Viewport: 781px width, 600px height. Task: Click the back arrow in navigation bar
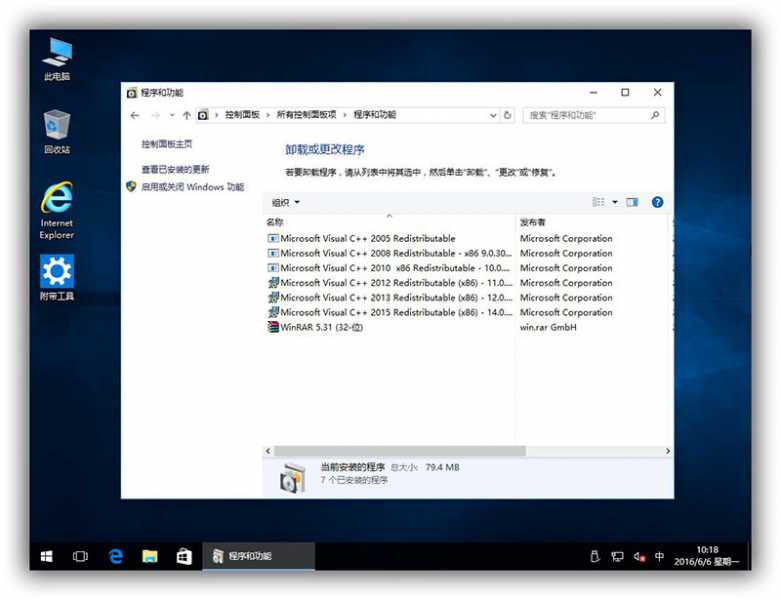(134, 116)
